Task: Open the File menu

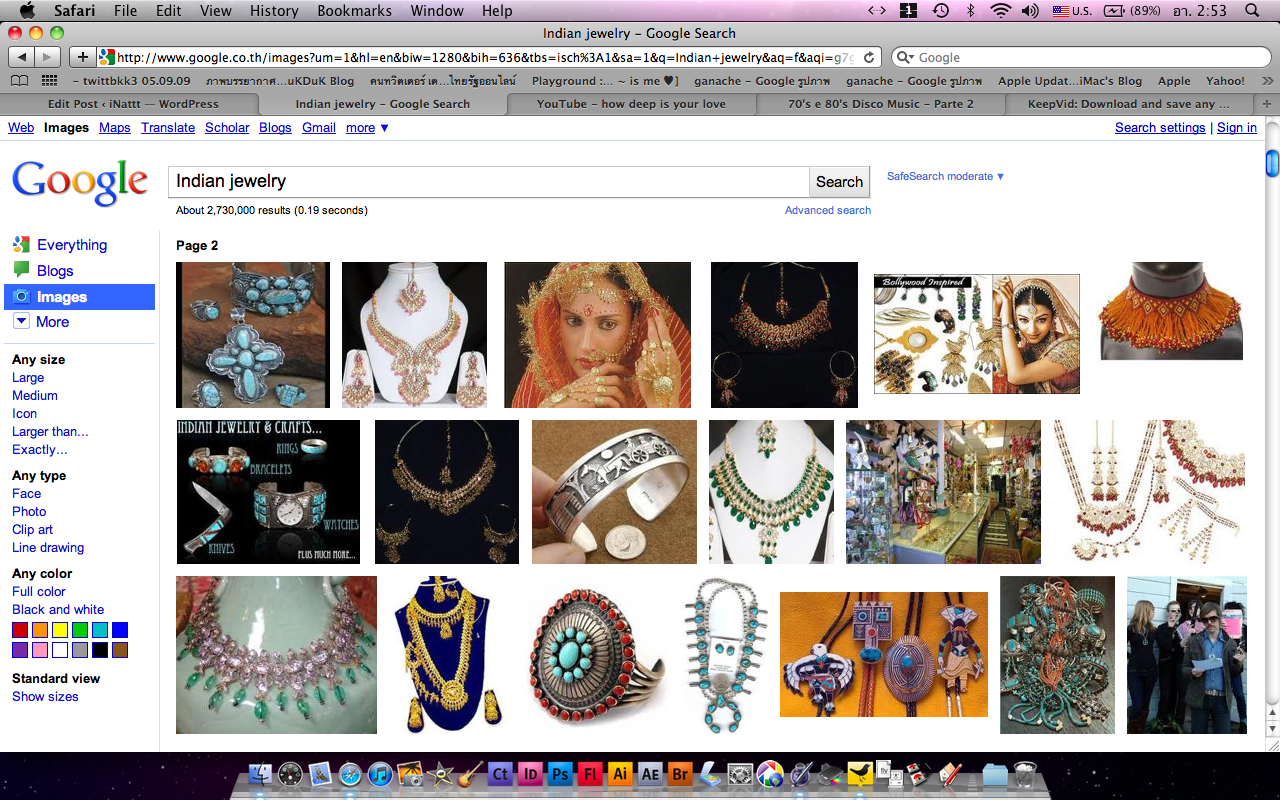Action: tap(125, 11)
